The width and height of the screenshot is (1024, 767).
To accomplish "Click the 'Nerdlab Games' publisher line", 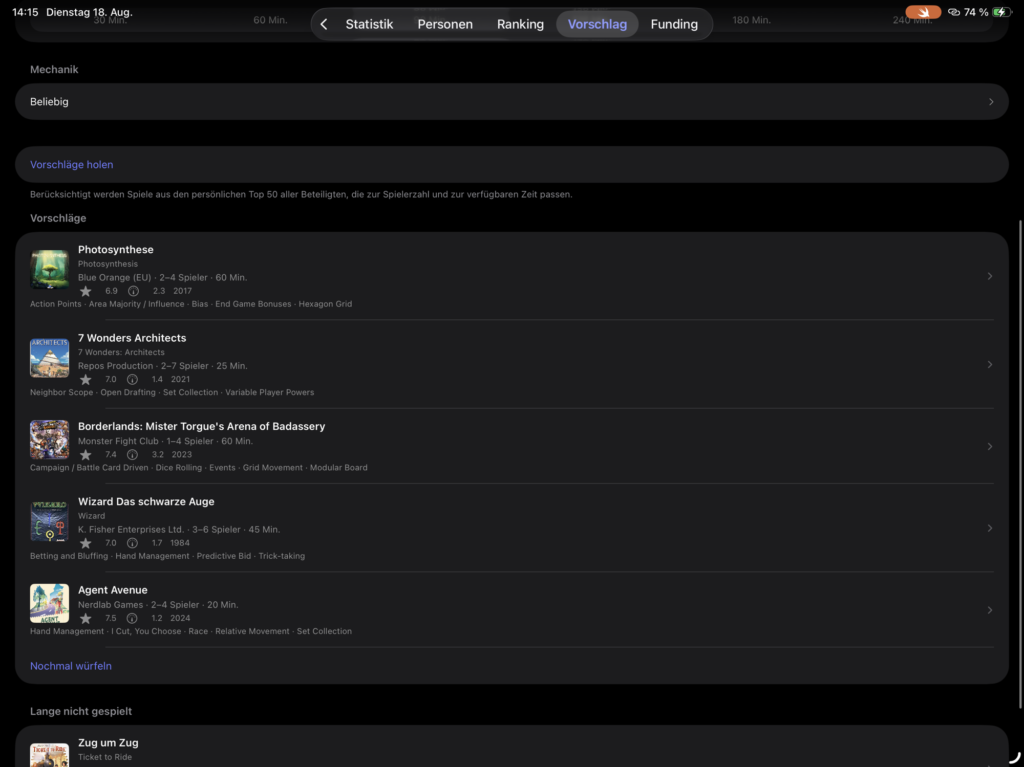I will point(158,604).
